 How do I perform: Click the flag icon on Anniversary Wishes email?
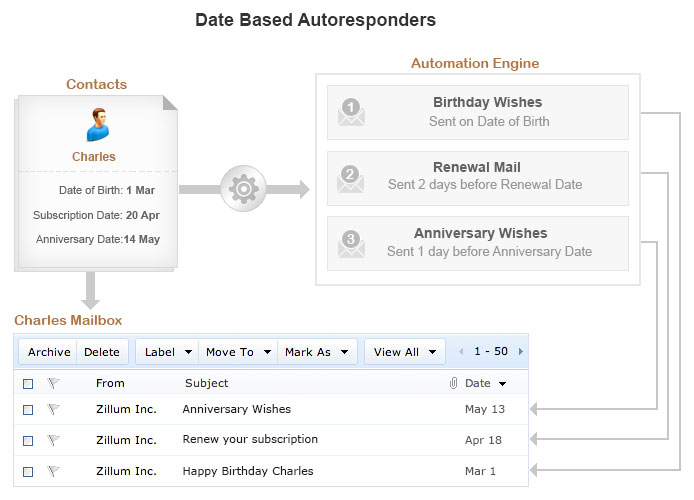53,409
